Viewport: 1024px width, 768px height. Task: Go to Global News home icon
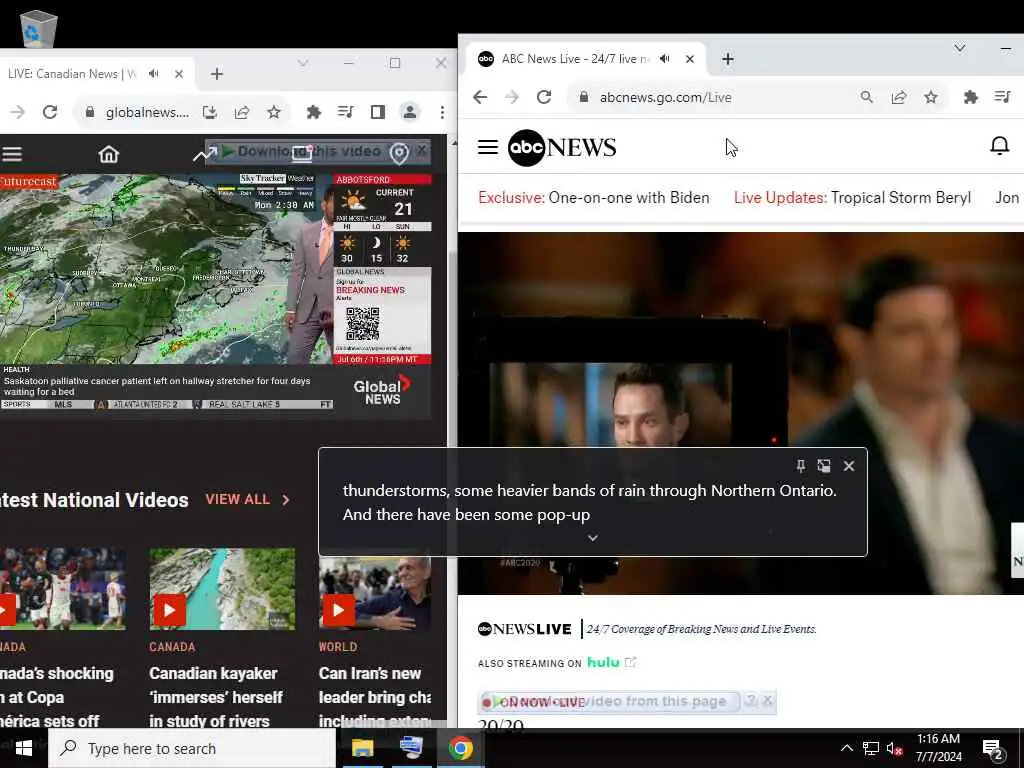click(109, 154)
